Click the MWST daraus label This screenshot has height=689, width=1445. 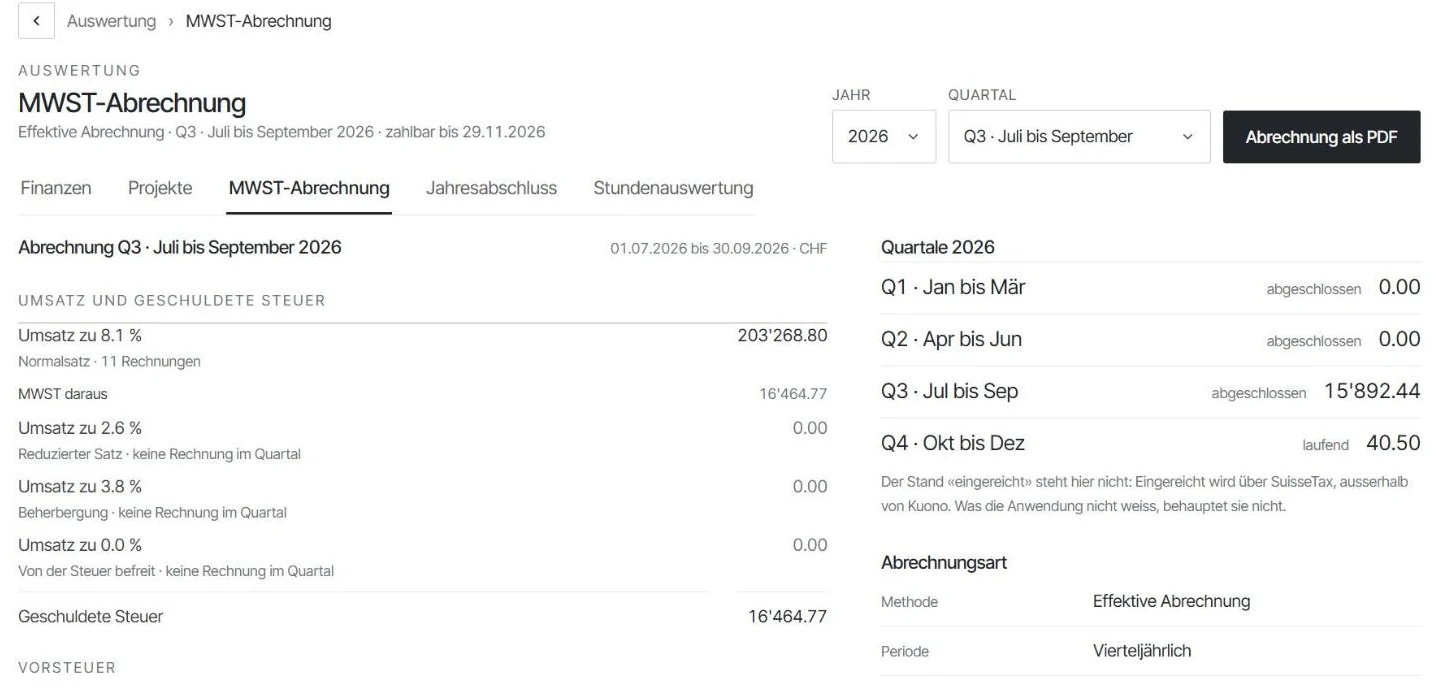[63, 394]
